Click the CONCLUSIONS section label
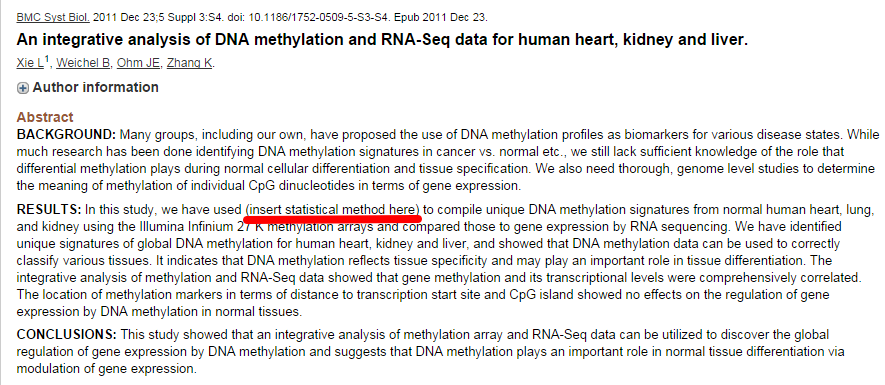This screenshot has height=385, width=885. tap(67, 334)
